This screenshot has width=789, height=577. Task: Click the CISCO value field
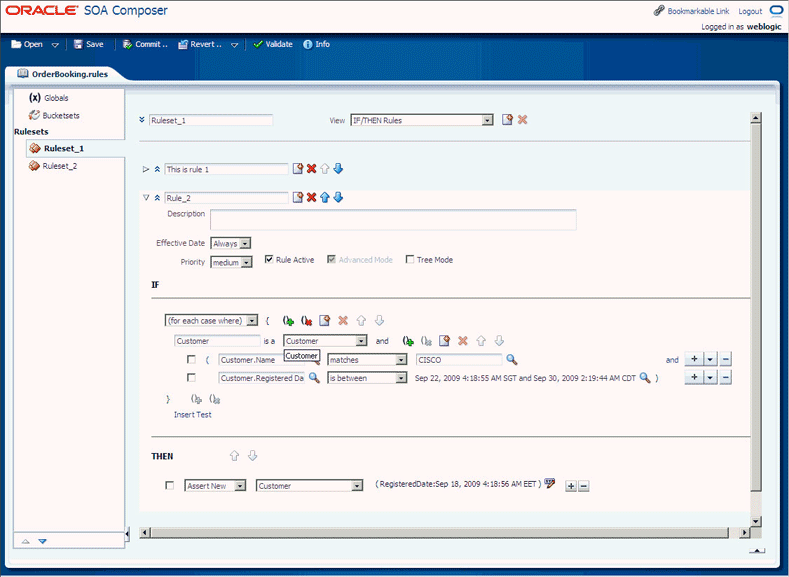pyautogui.click(x=459, y=360)
